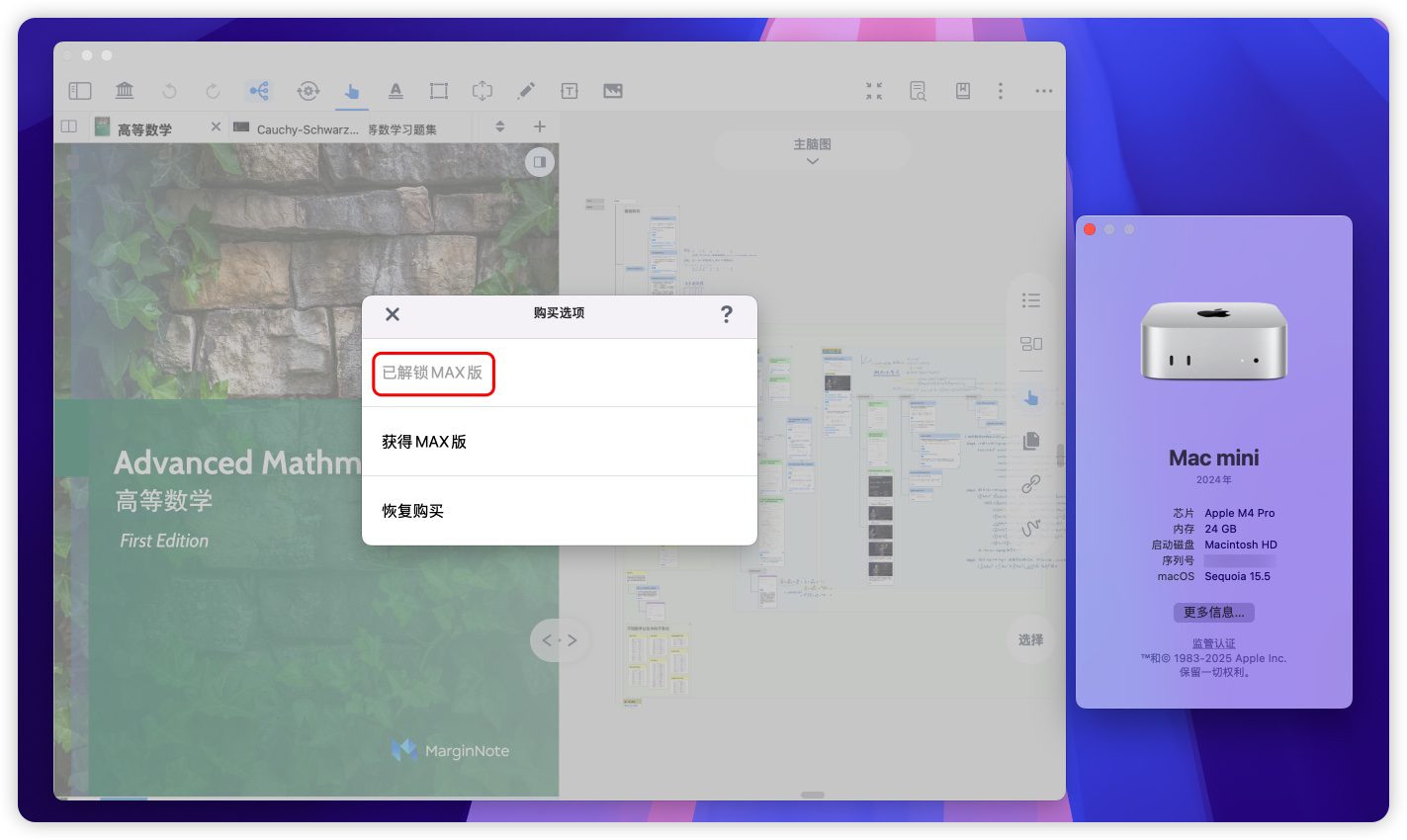Open help question mark in dialog
Screen dimensions: 1407x840
click(727, 314)
